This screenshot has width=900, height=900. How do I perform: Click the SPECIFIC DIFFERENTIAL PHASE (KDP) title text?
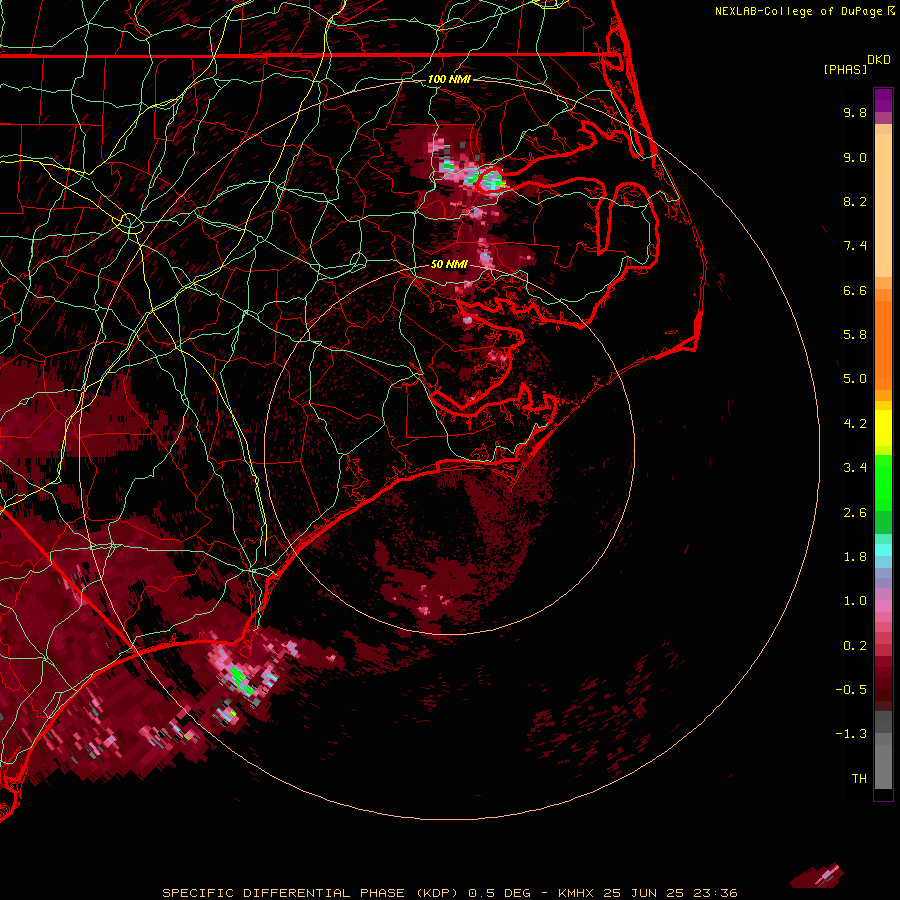click(311, 893)
